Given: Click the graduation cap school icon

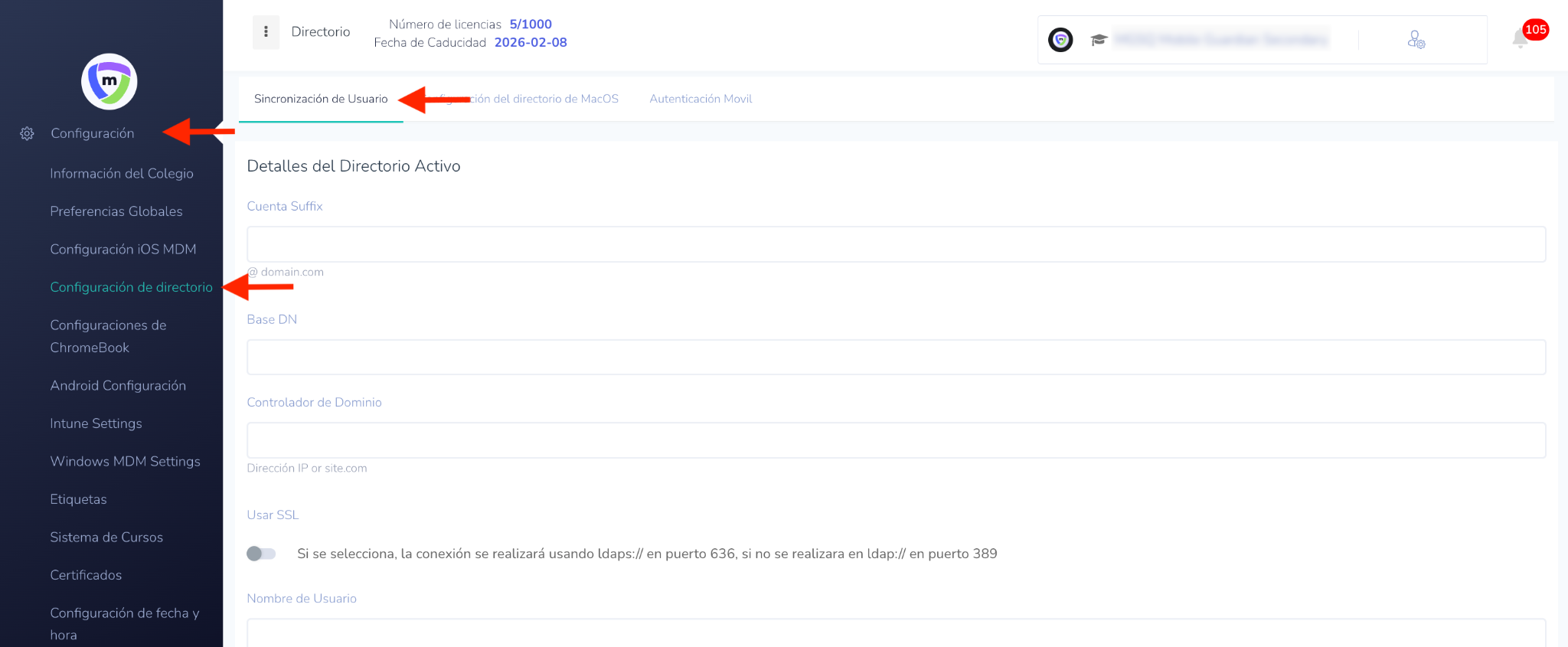Looking at the screenshot, I should pyautogui.click(x=1099, y=40).
